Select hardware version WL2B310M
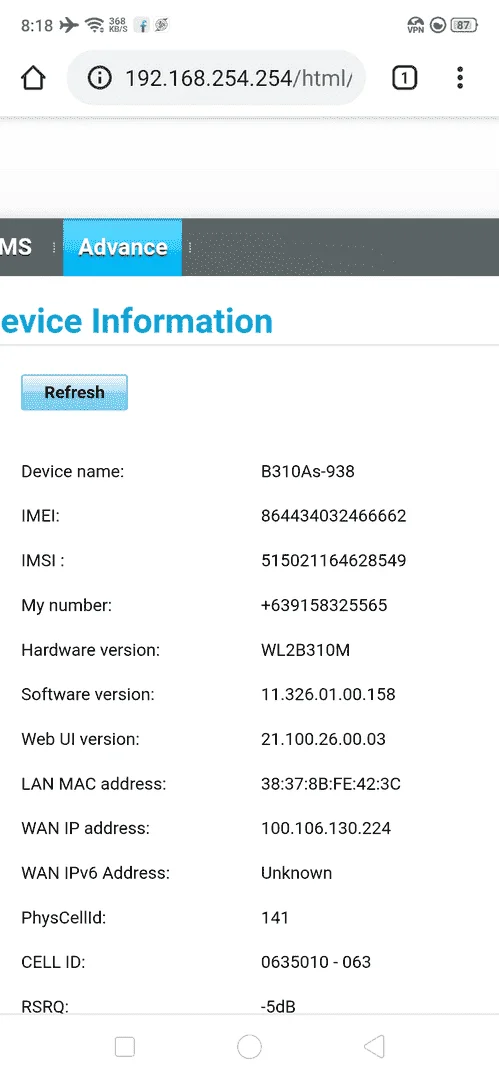This screenshot has height=1080, width=499. pyautogui.click(x=305, y=650)
